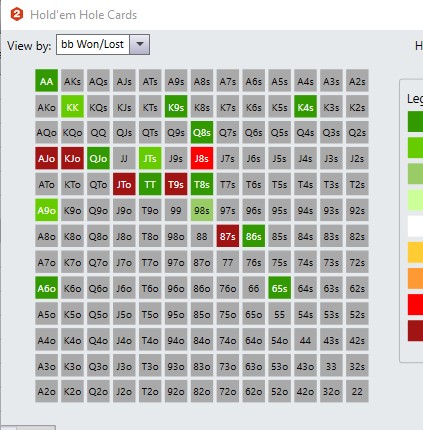Select the 65s cell
This screenshot has height=430, width=423.
coord(279,288)
